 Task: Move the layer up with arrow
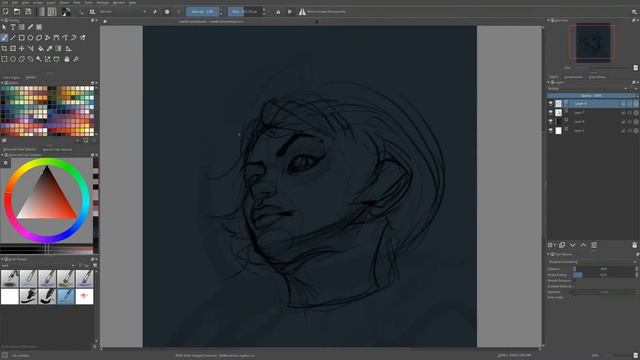[x=583, y=245]
